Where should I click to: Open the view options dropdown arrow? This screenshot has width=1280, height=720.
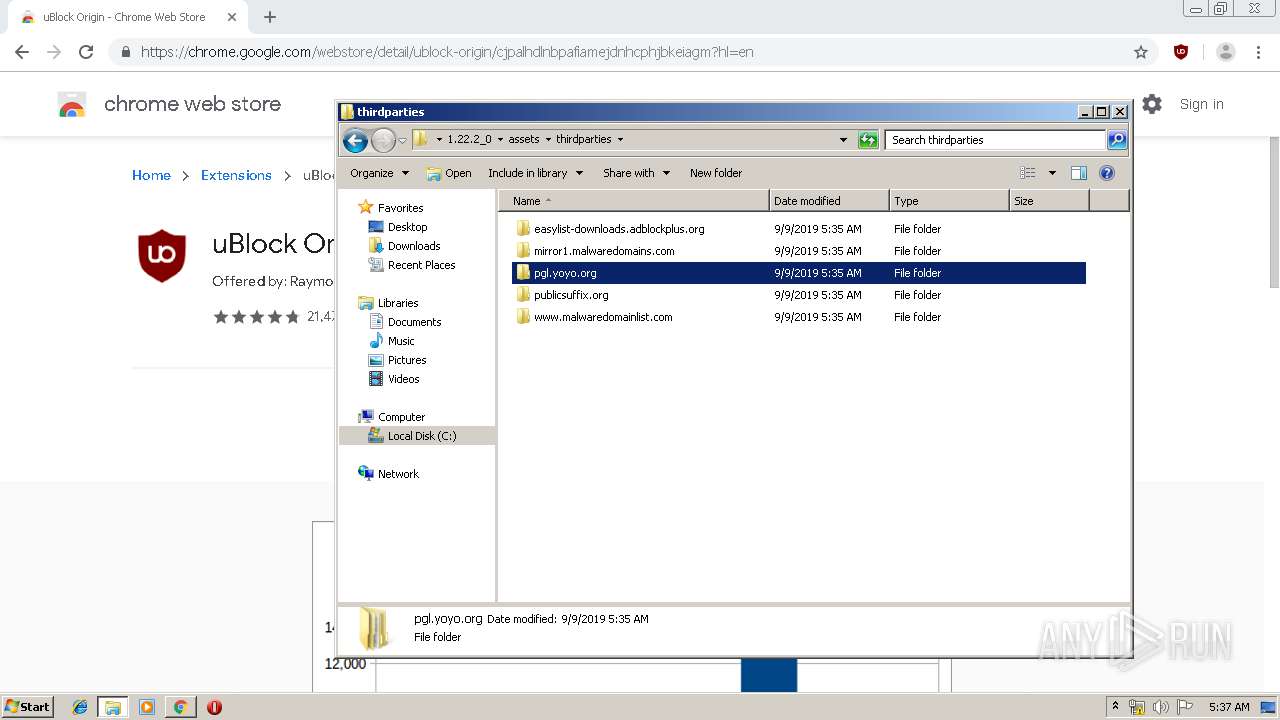click(x=1052, y=173)
